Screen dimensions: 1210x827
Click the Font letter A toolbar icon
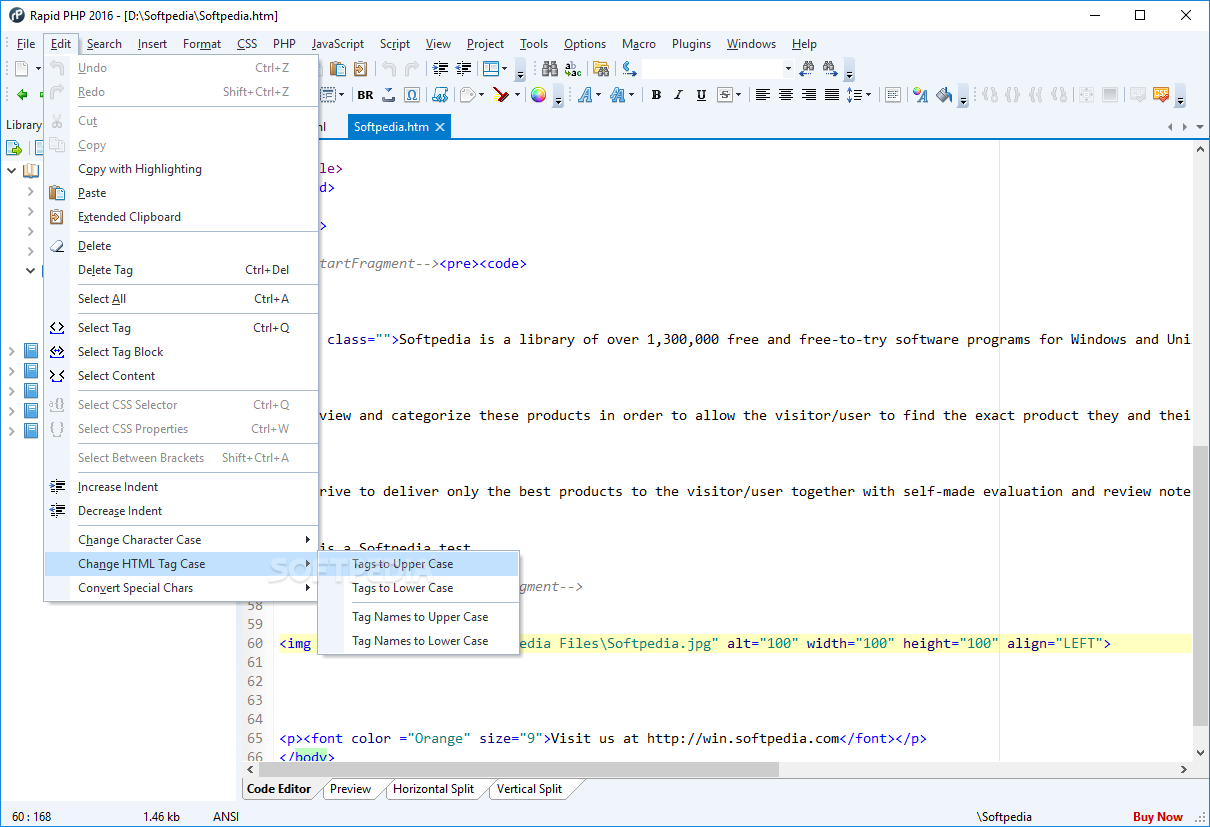[x=584, y=95]
